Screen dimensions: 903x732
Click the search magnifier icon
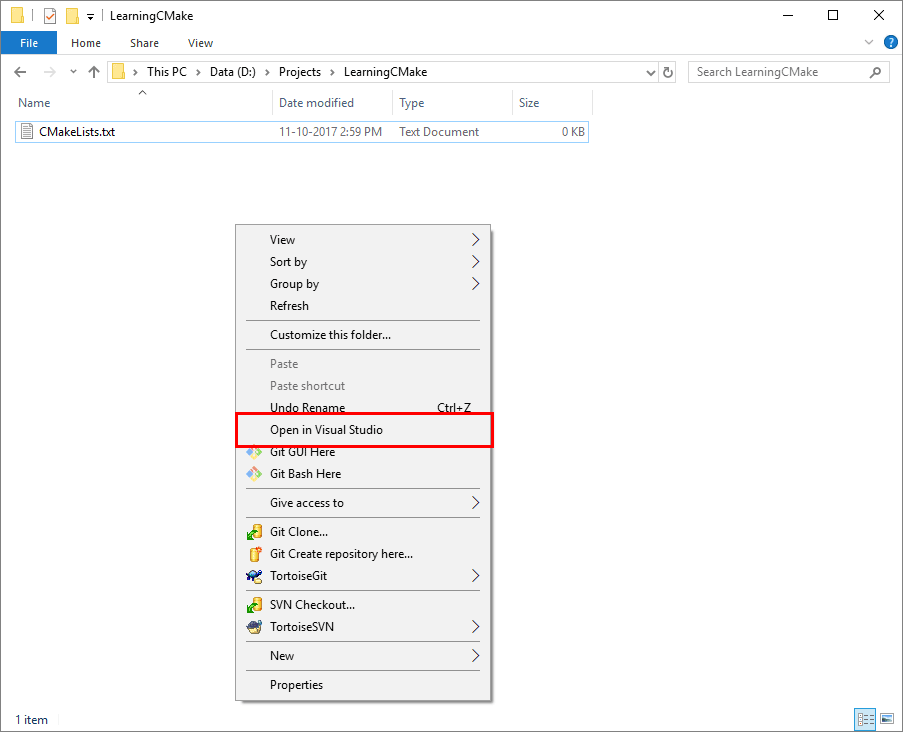pos(875,73)
